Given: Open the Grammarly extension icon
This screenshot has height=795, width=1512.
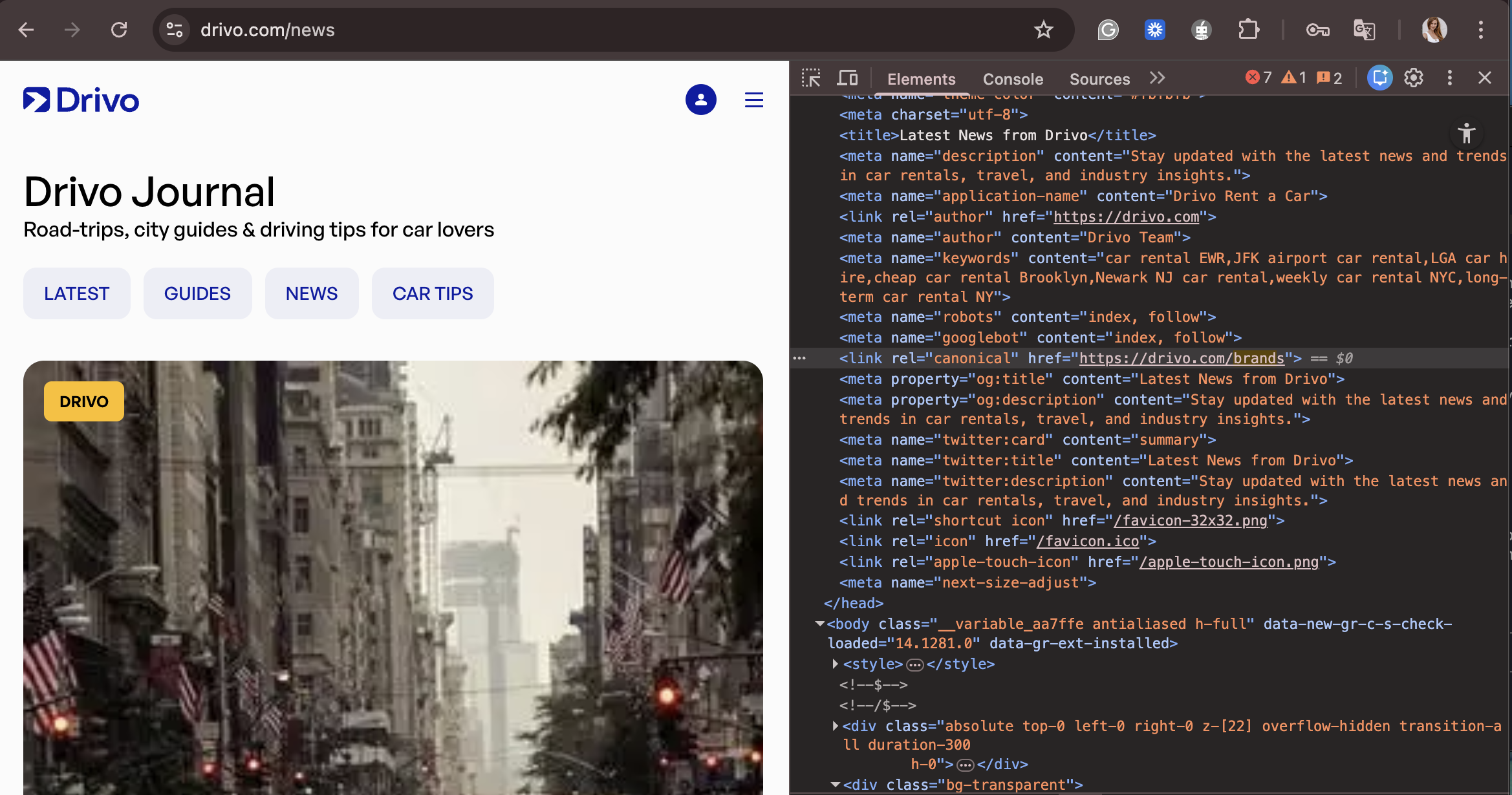Looking at the screenshot, I should coord(1108,30).
